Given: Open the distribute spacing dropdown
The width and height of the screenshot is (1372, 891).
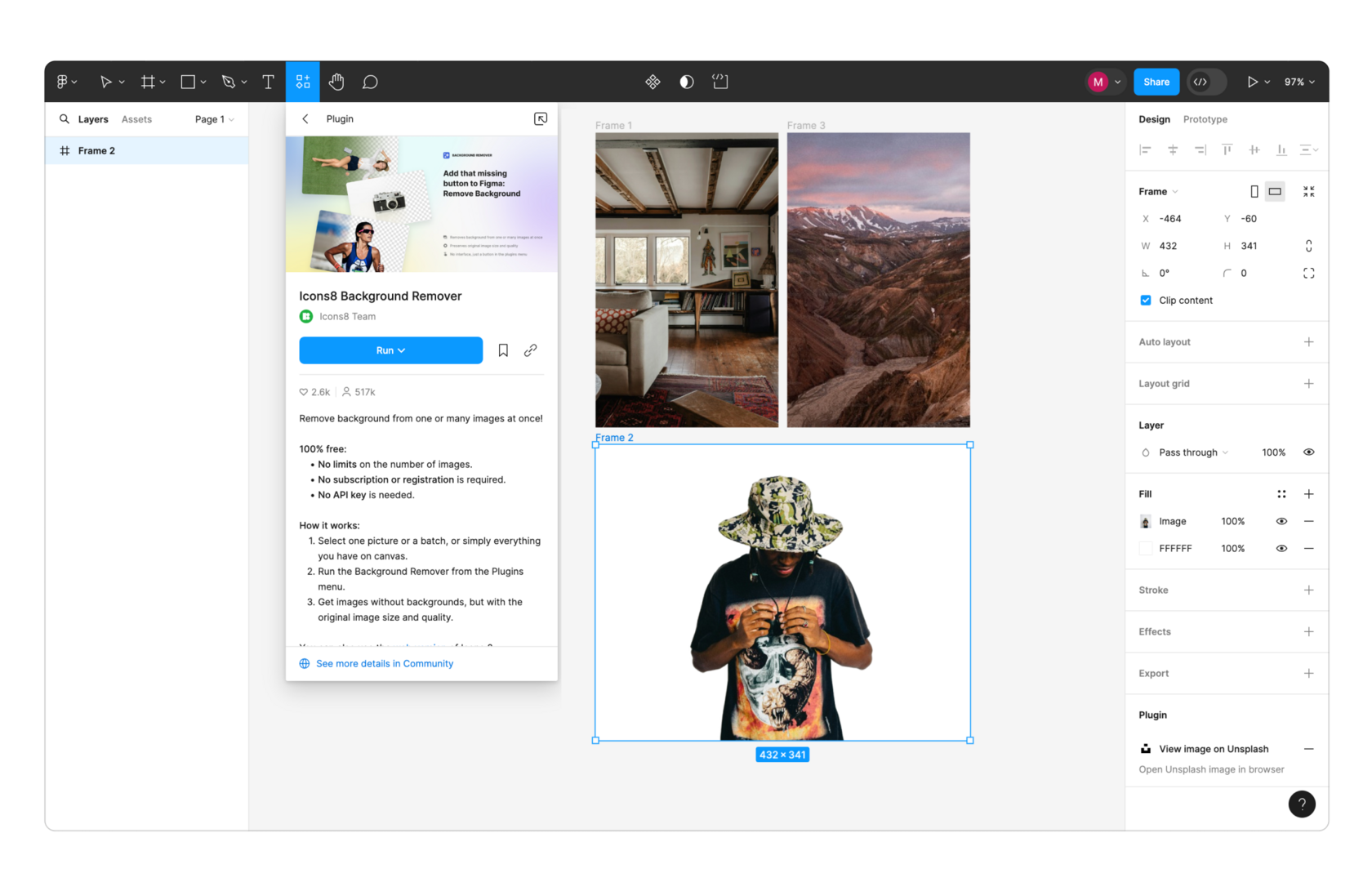Looking at the screenshot, I should 1309,149.
